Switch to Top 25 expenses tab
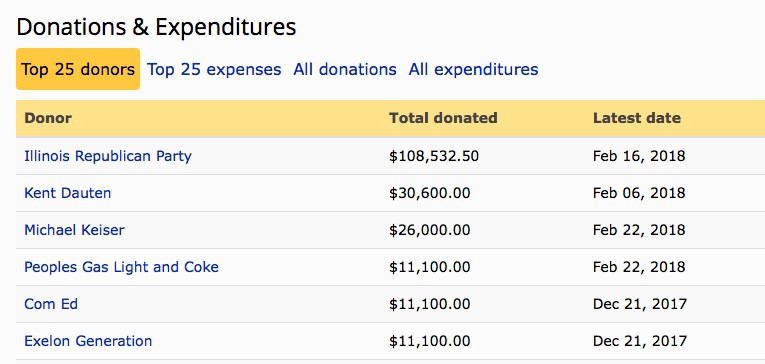 214,69
